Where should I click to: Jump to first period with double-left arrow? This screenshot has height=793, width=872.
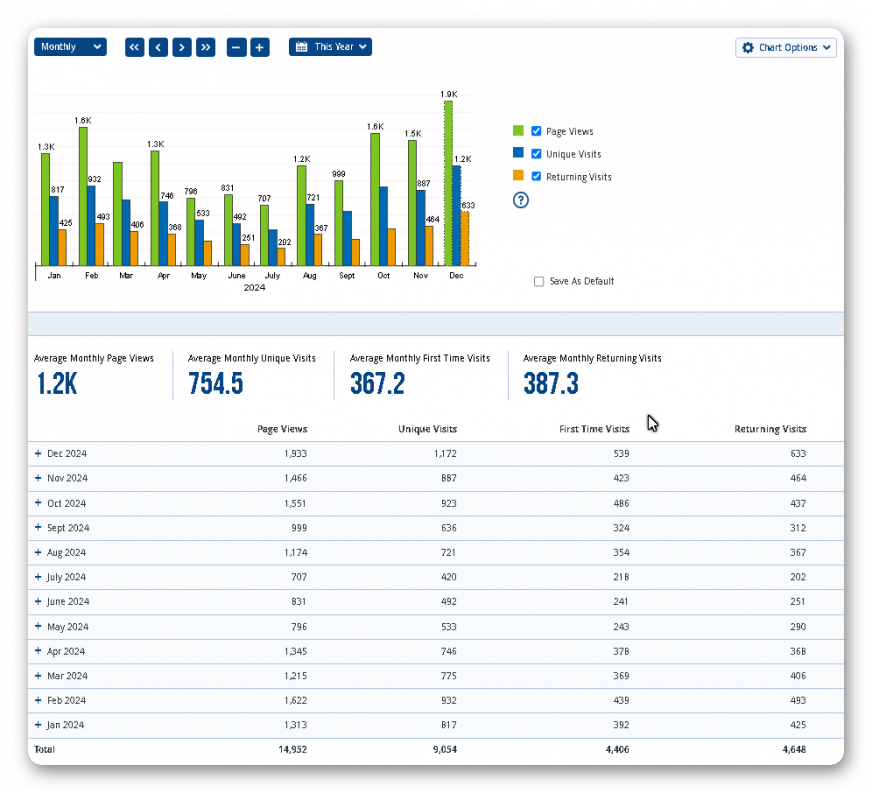(134, 47)
